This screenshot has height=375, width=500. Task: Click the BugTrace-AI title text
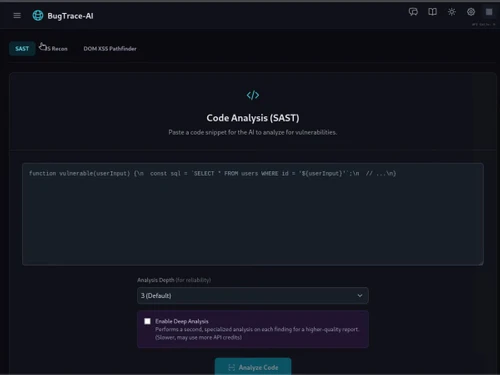pos(70,16)
